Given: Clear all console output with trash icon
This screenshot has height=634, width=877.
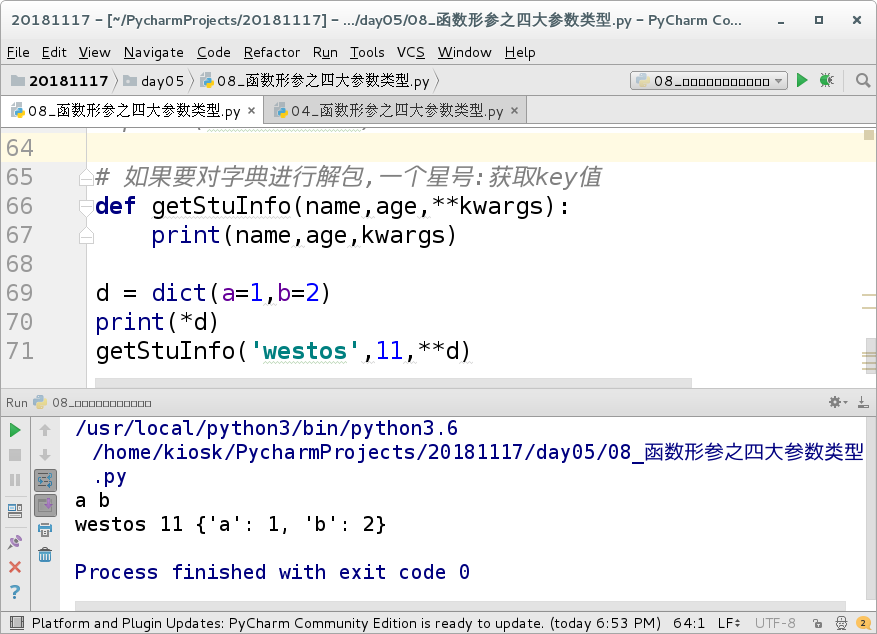Looking at the screenshot, I should [45, 555].
